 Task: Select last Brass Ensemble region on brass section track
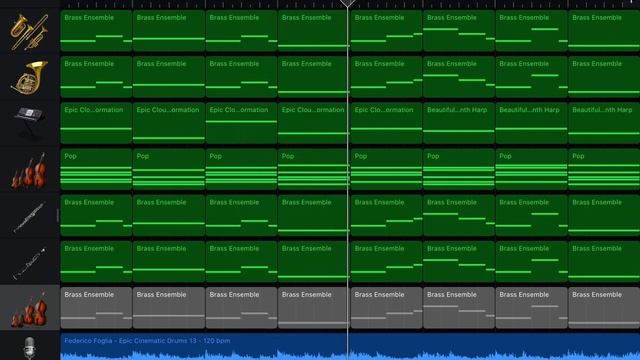[x=604, y=31]
